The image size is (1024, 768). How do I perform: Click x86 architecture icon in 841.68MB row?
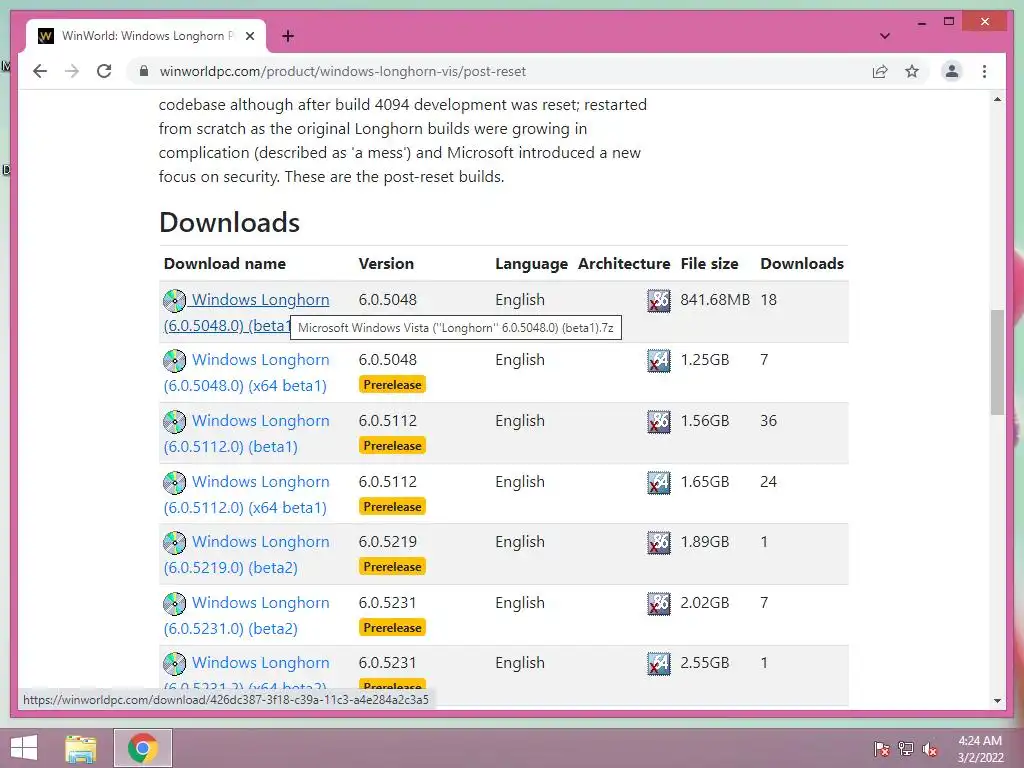(658, 300)
